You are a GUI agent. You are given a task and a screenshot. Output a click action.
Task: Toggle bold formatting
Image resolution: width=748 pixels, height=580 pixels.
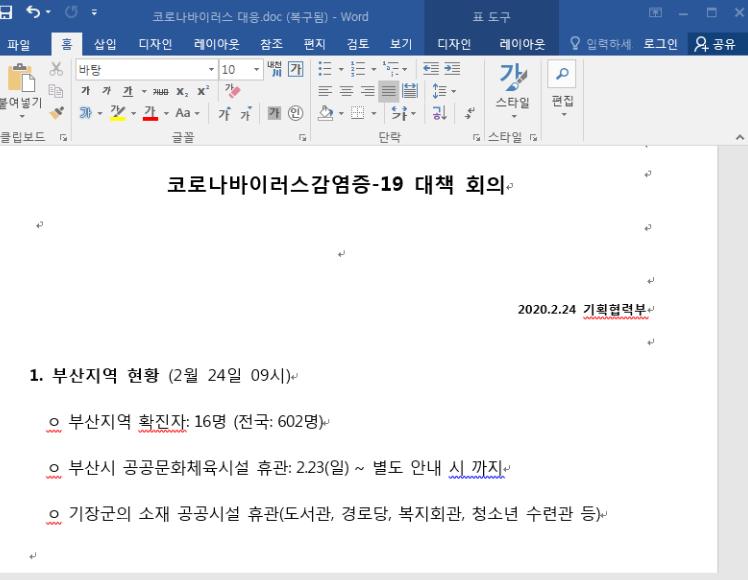tap(85, 91)
